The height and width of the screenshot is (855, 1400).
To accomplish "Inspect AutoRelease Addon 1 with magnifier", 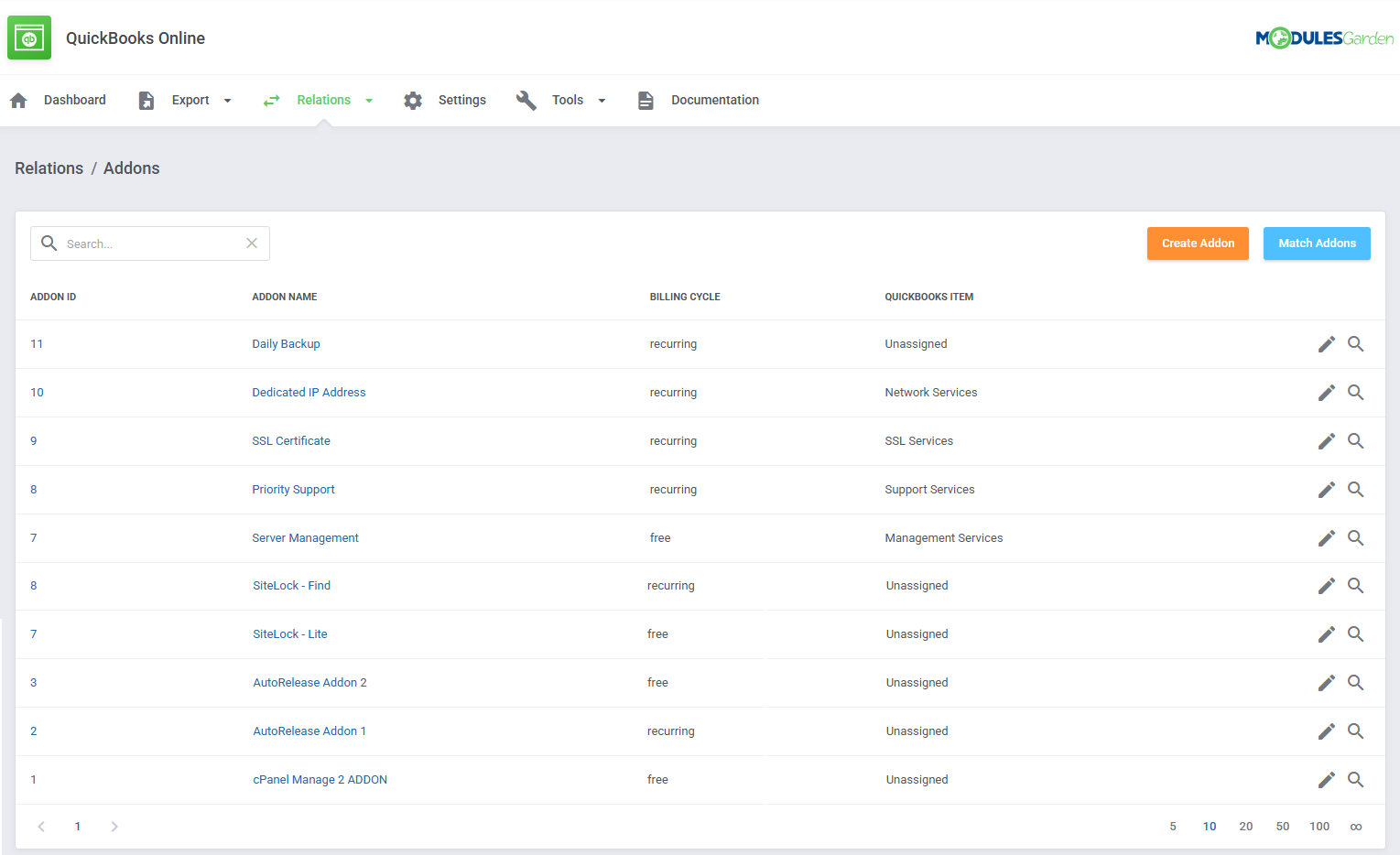I will point(1356,731).
